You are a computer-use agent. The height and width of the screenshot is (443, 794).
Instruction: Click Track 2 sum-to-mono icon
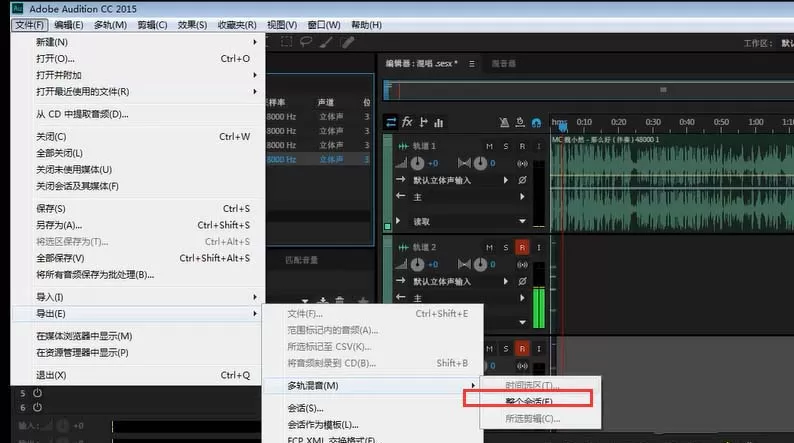pos(522,265)
